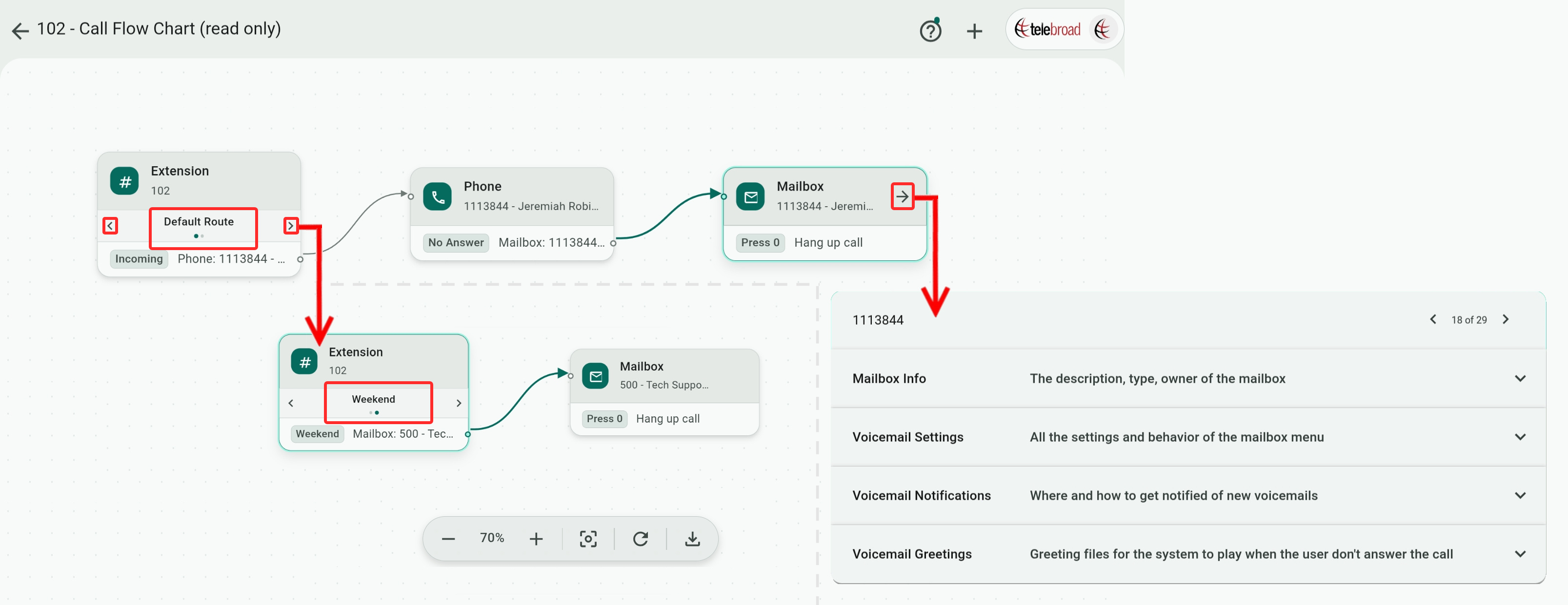Switch to next route on Default Route extension

(291, 226)
